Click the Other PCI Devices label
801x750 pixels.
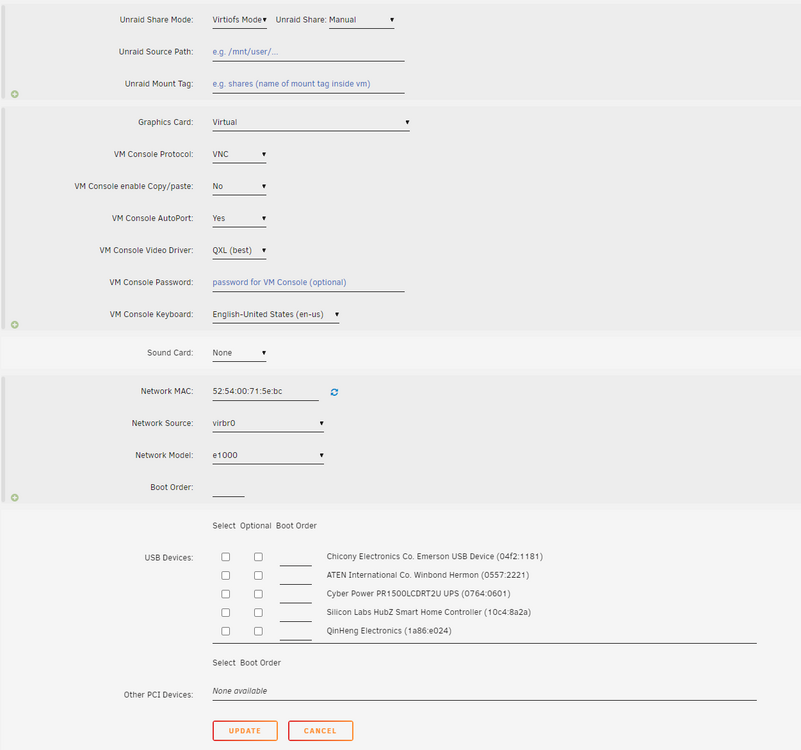(158, 695)
